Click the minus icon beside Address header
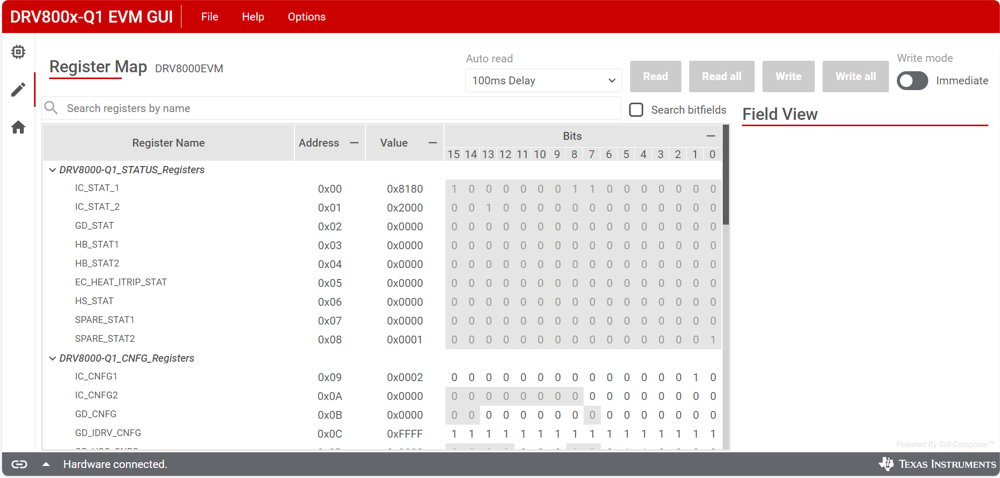 pyautogui.click(x=354, y=143)
